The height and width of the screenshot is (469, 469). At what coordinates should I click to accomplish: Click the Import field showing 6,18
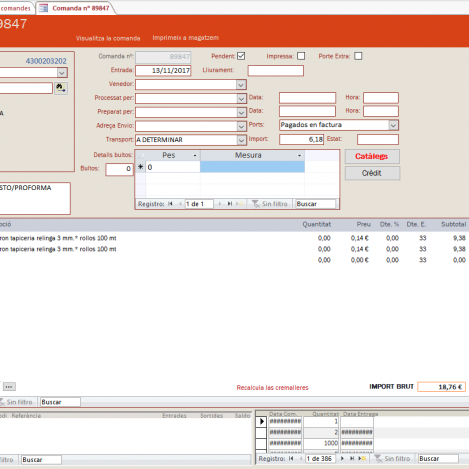301,139
